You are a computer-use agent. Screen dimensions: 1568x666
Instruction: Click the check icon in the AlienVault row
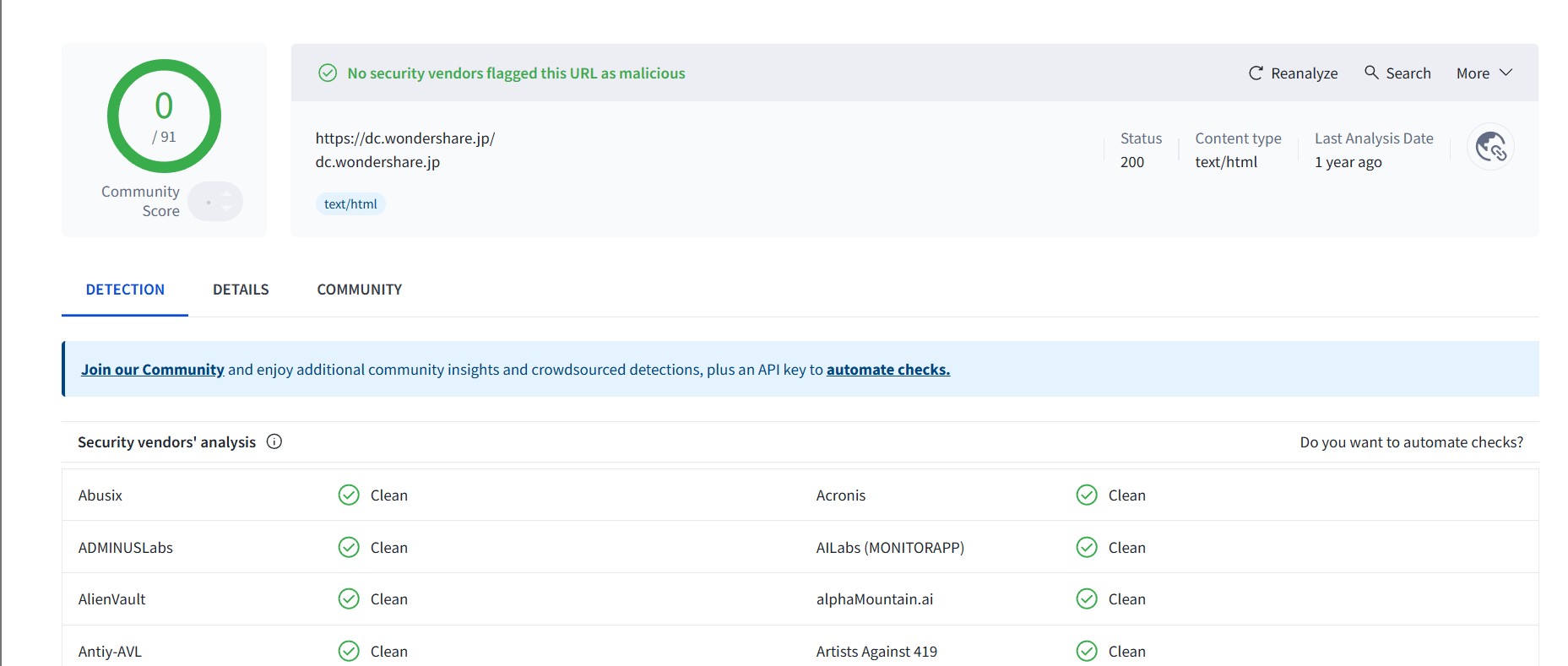tap(349, 598)
